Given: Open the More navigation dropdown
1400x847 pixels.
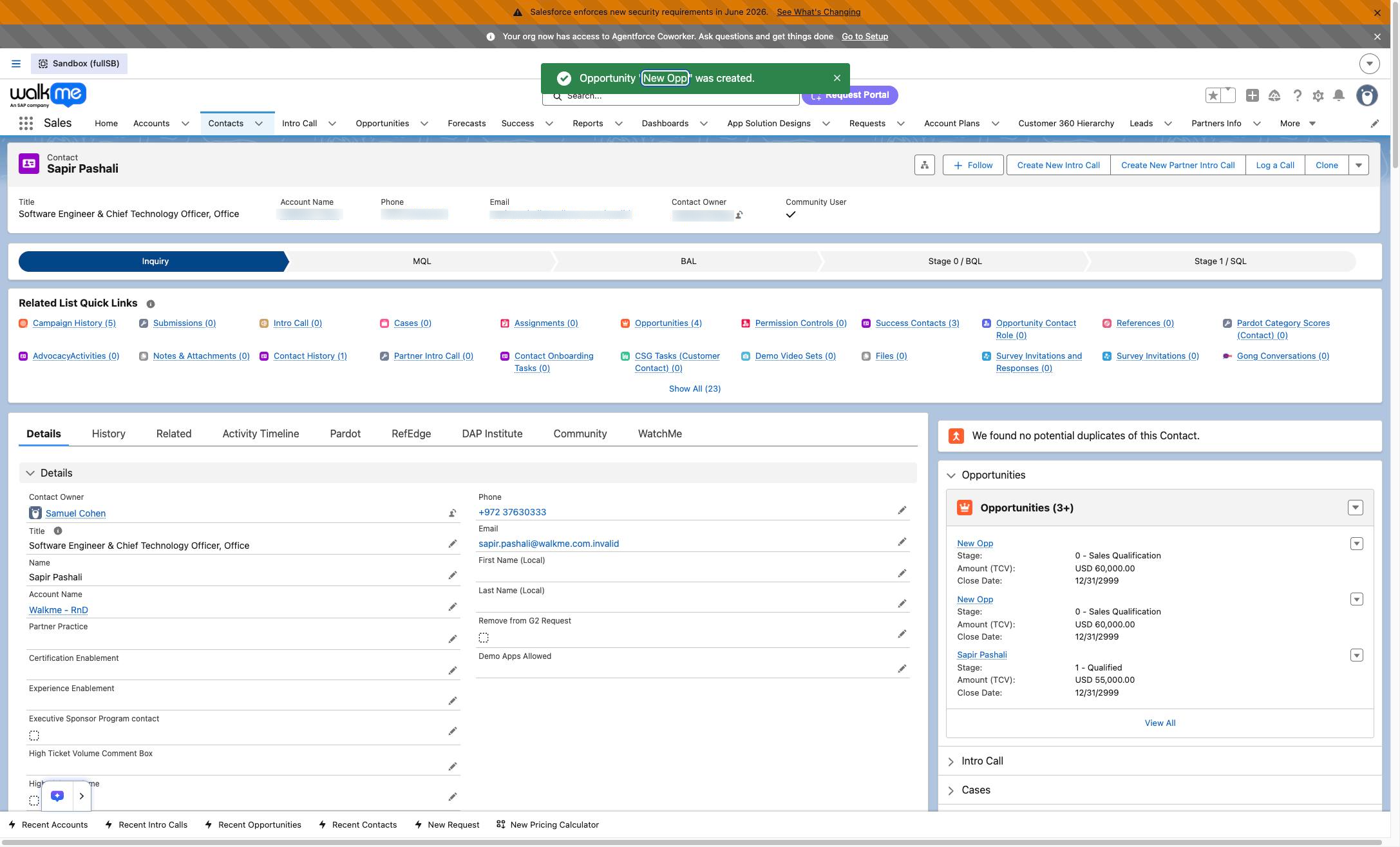Looking at the screenshot, I should [1298, 124].
